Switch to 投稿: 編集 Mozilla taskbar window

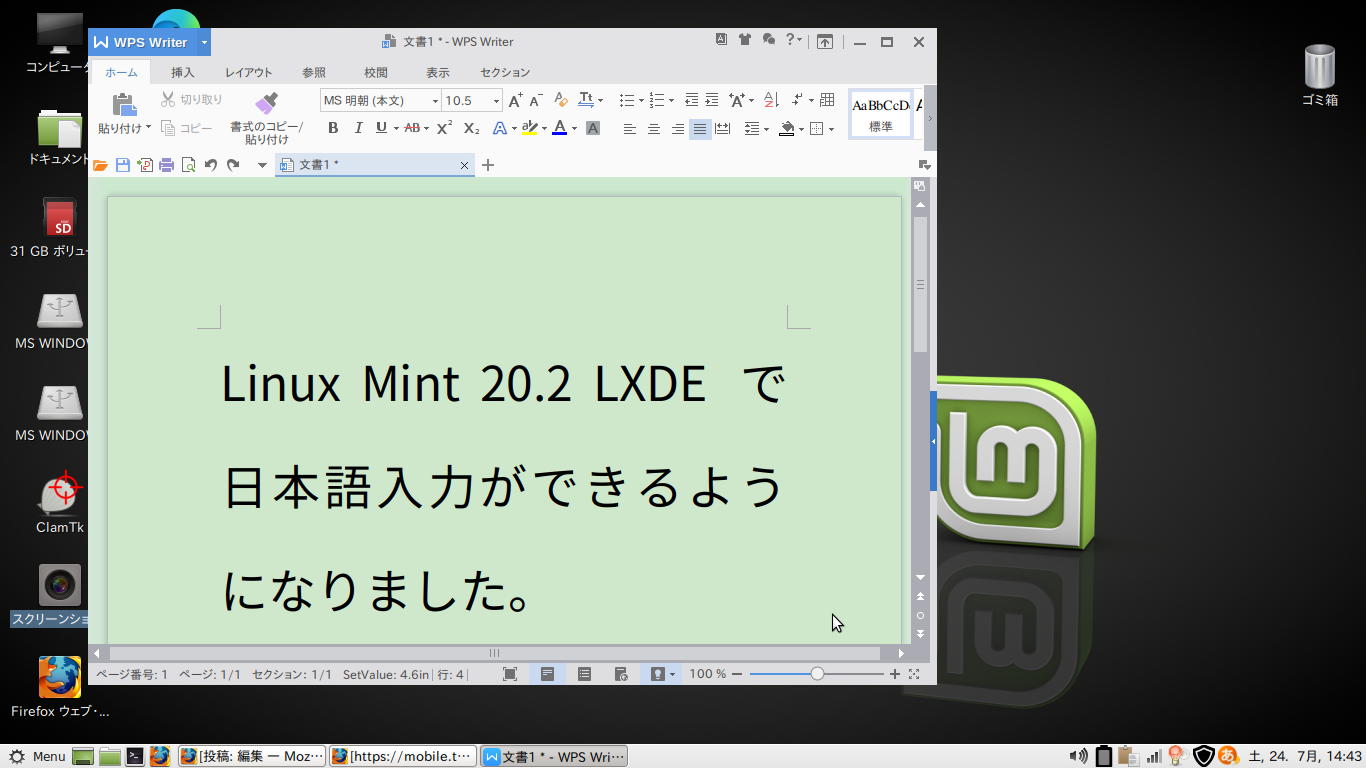point(252,756)
